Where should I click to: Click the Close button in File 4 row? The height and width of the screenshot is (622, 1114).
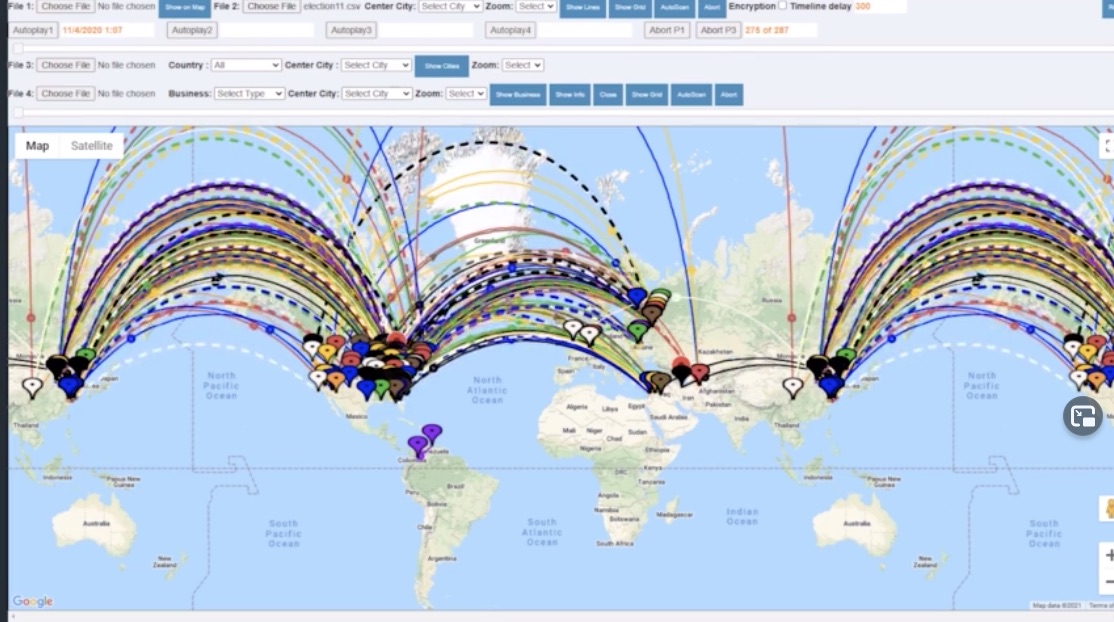pyautogui.click(x=607, y=95)
